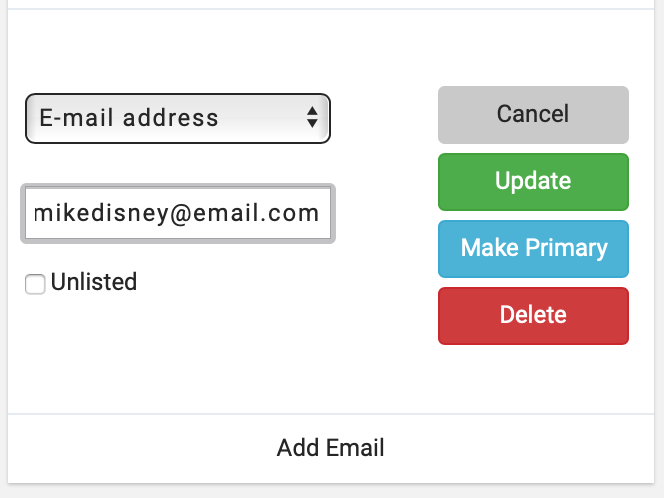The image size is (664, 498).
Task: Place the cursor in the email text box
Action: [x=177, y=213]
